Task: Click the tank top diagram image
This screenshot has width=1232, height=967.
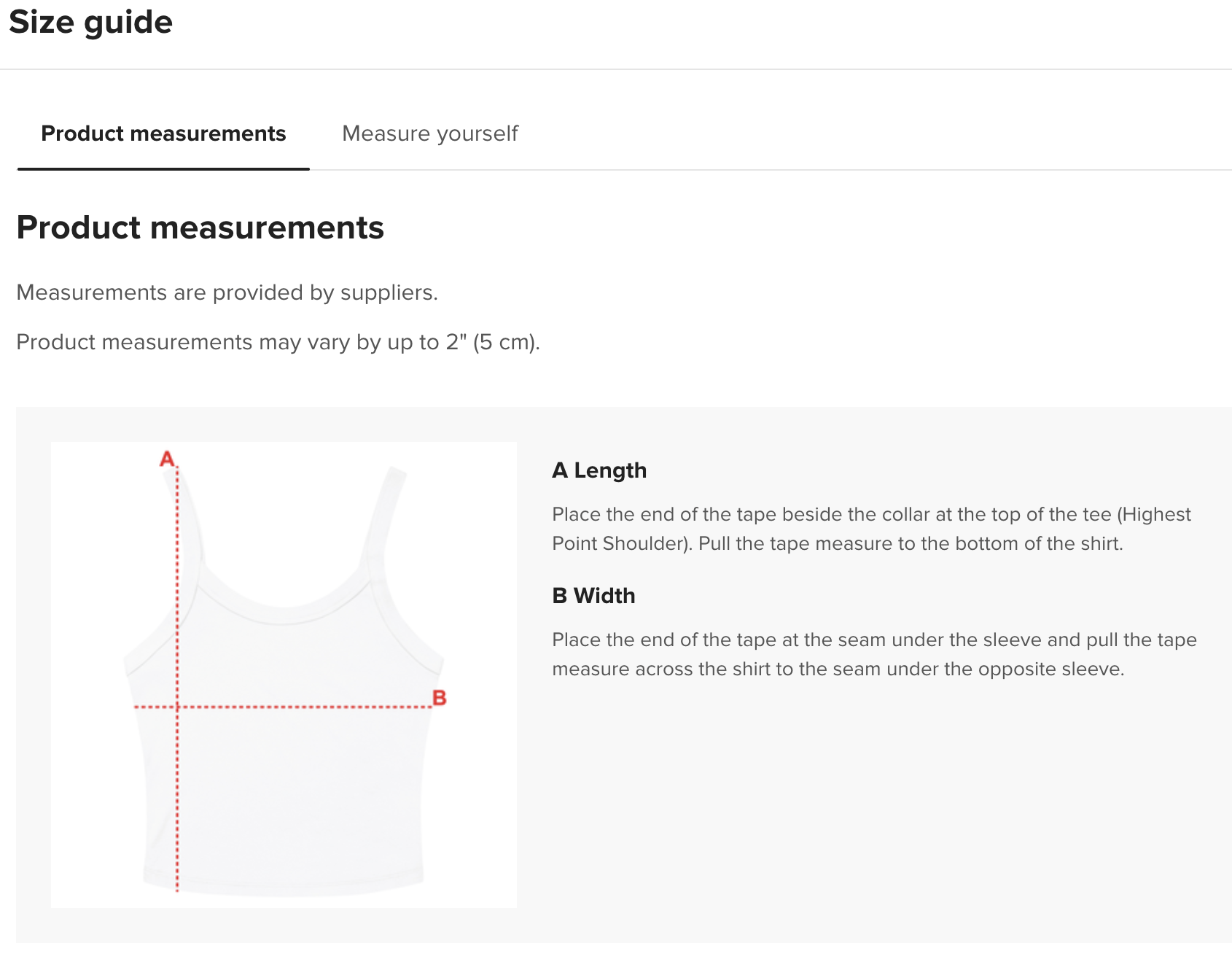Action: pyautogui.click(x=284, y=675)
